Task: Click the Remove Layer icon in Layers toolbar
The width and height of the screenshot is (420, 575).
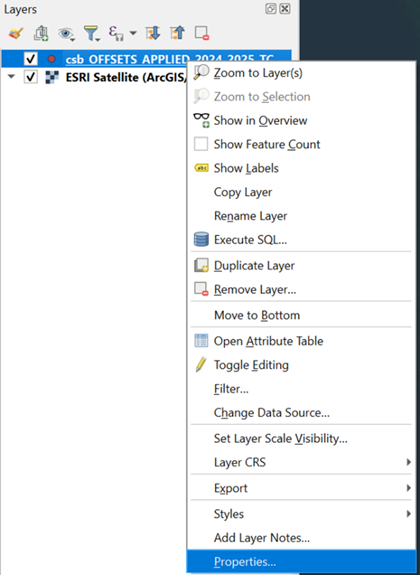Action: 202,33
